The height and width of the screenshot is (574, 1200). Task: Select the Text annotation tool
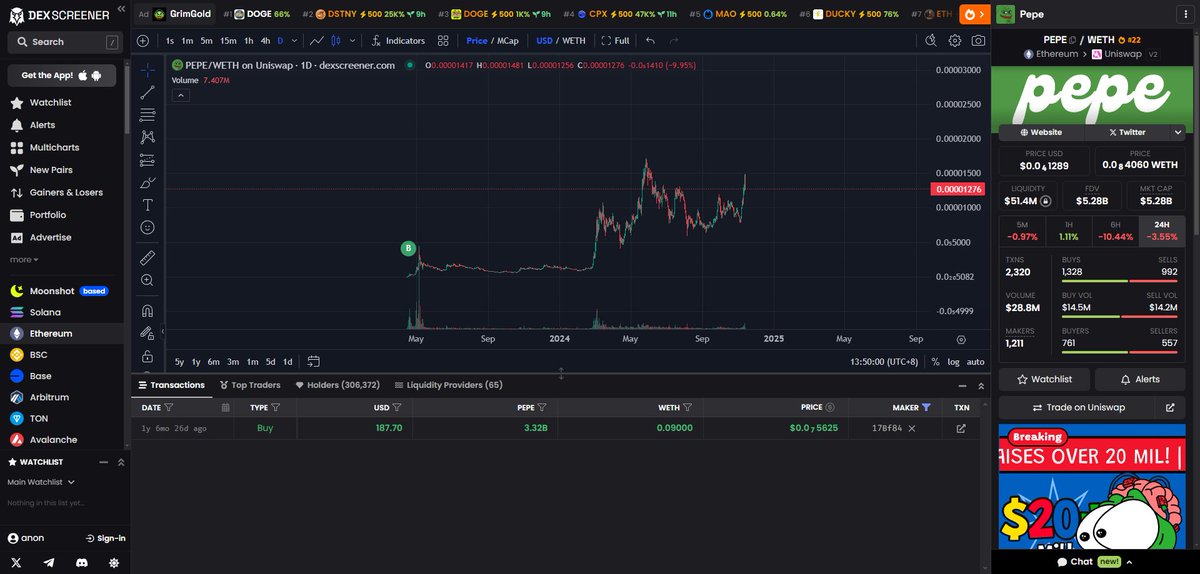pyautogui.click(x=147, y=205)
